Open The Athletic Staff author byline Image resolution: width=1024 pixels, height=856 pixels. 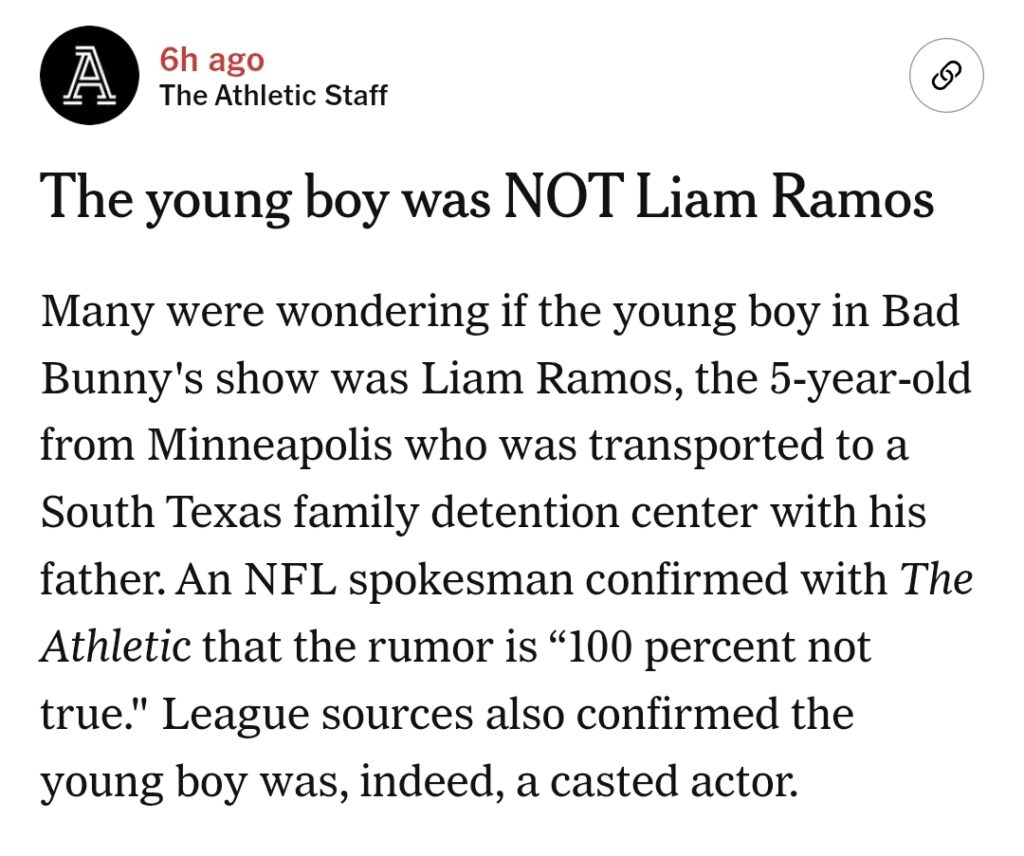tap(273, 96)
